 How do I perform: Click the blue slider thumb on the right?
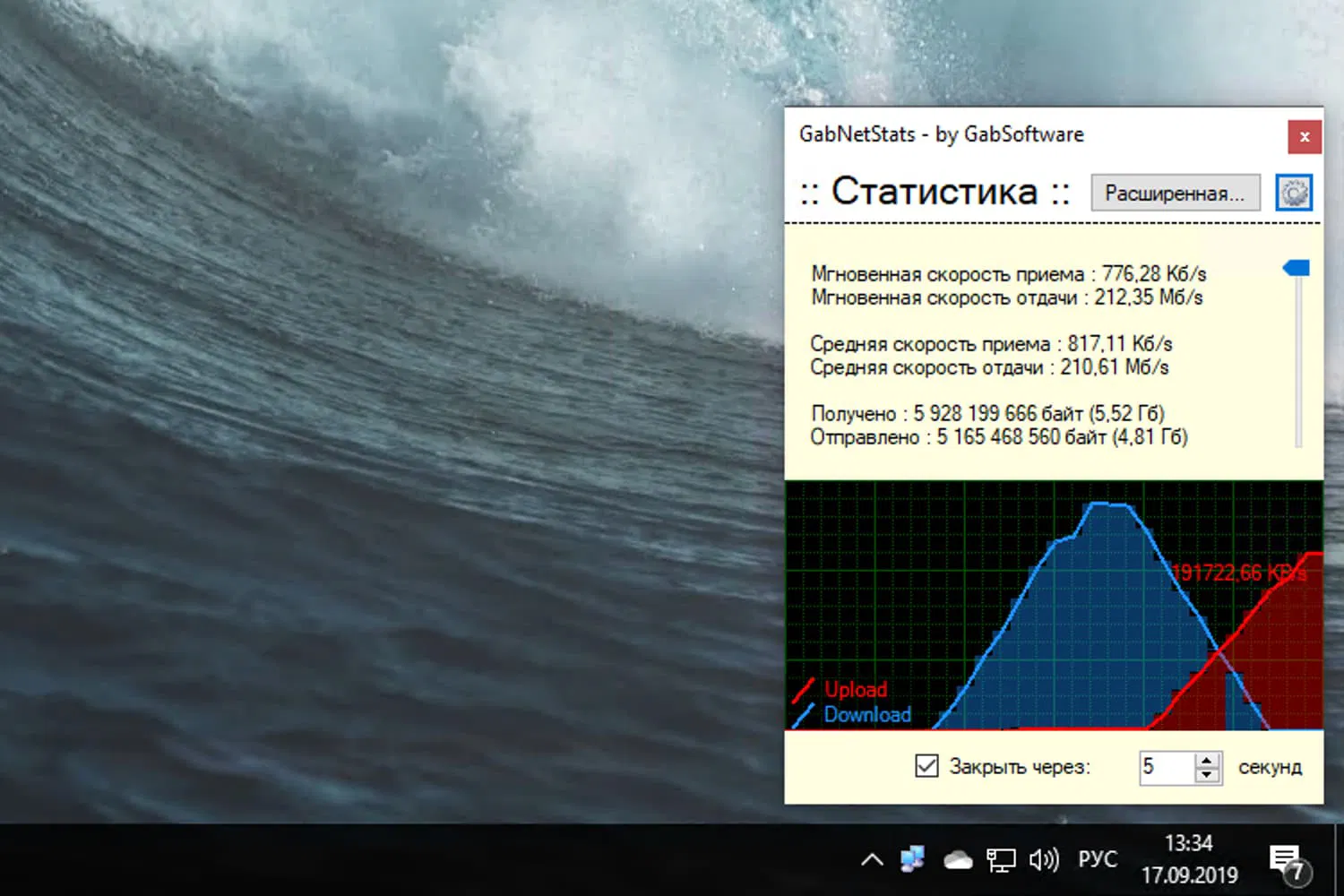1297,267
